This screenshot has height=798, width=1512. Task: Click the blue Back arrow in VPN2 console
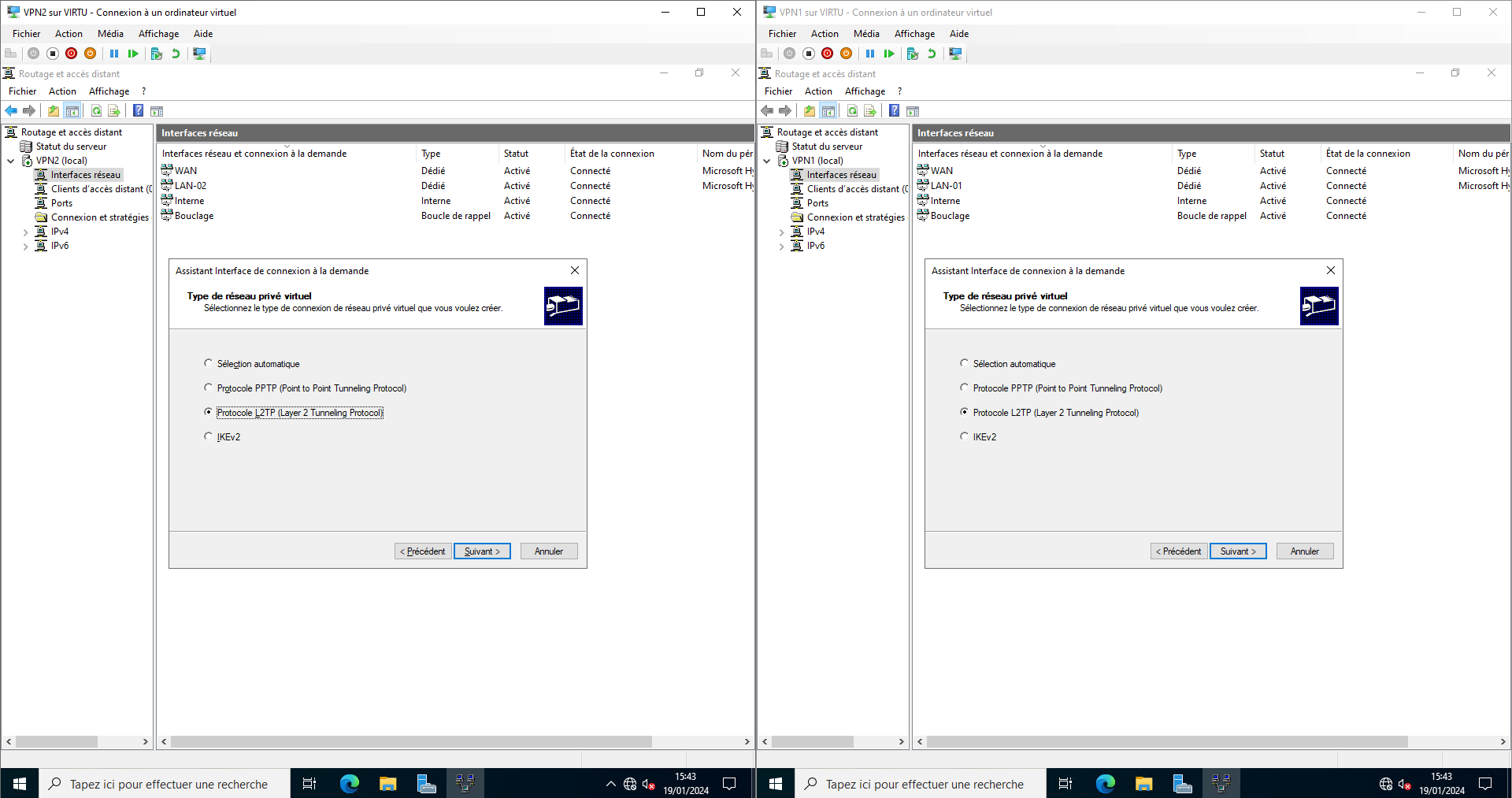11,111
